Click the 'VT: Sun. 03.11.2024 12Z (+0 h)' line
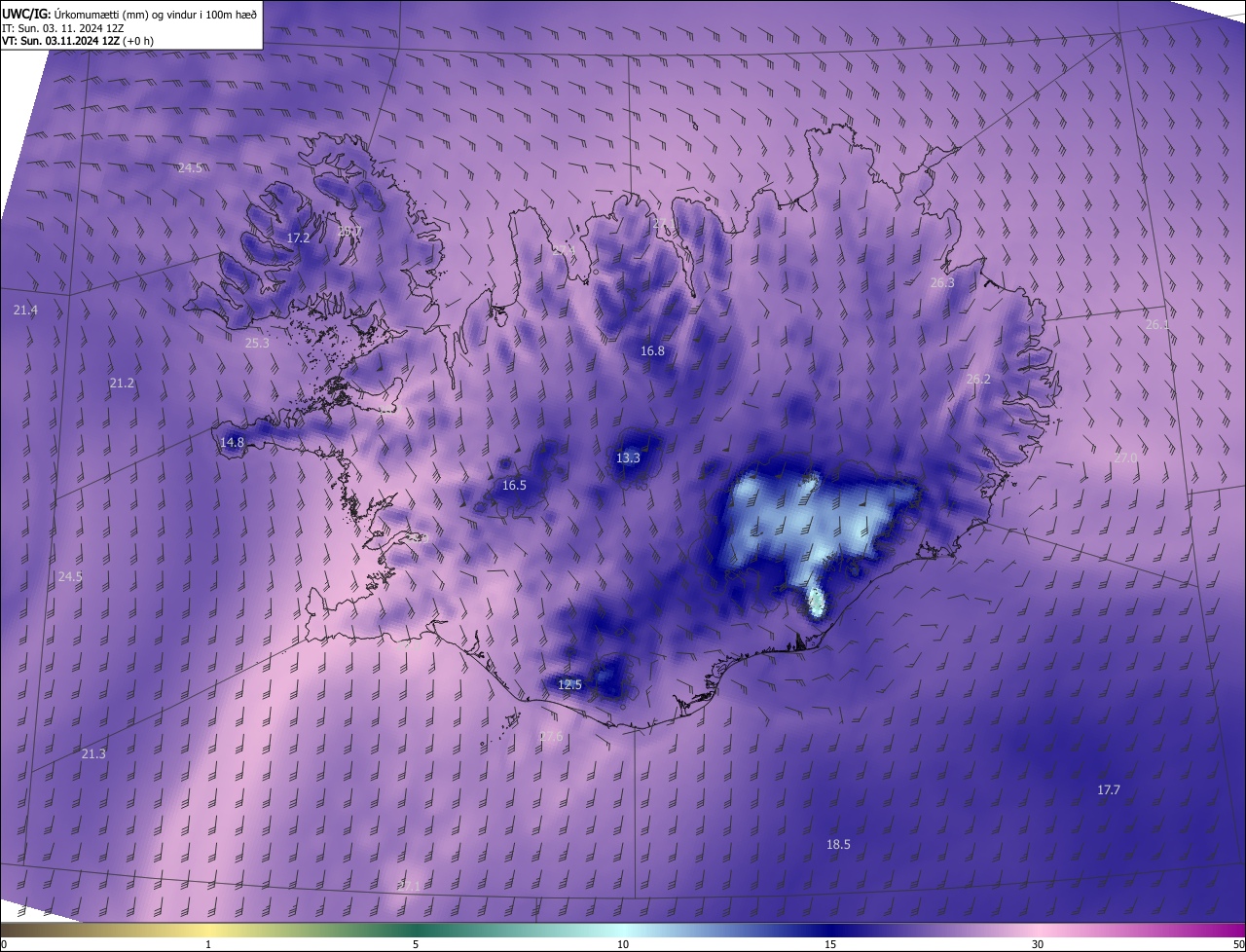Screen dimensions: 1246x952 (x=77, y=41)
